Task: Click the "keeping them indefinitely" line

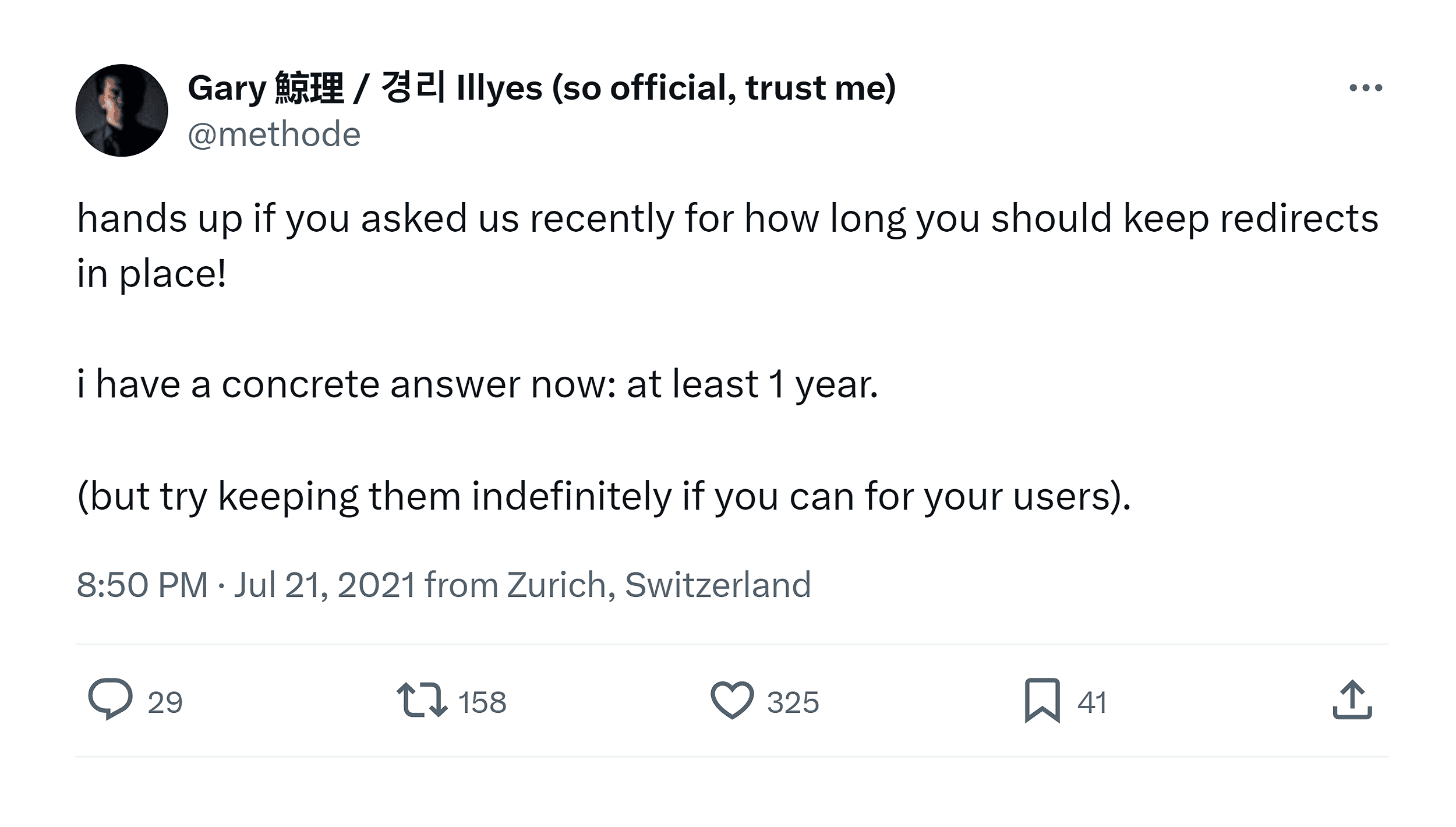Action: tap(603, 497)
